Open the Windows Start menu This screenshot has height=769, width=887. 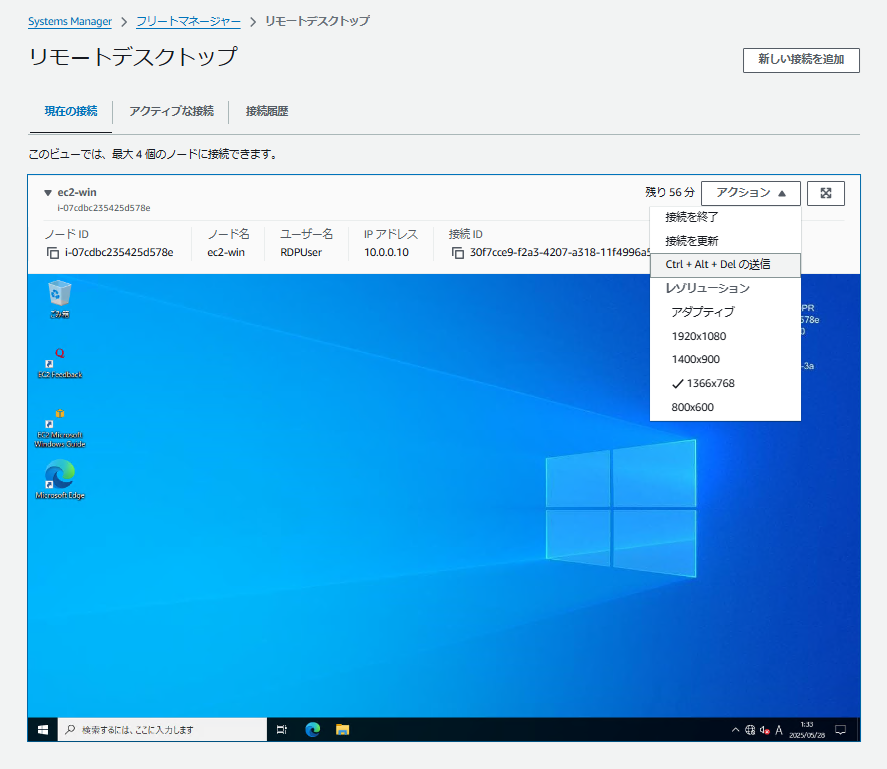click(43, 730)
